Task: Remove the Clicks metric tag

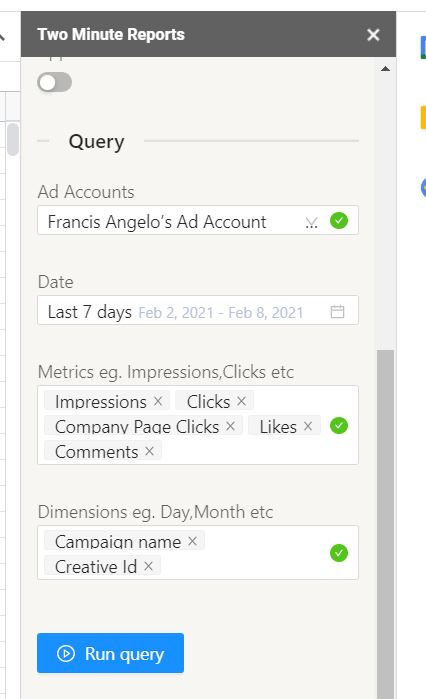Action: coord(241,401)
